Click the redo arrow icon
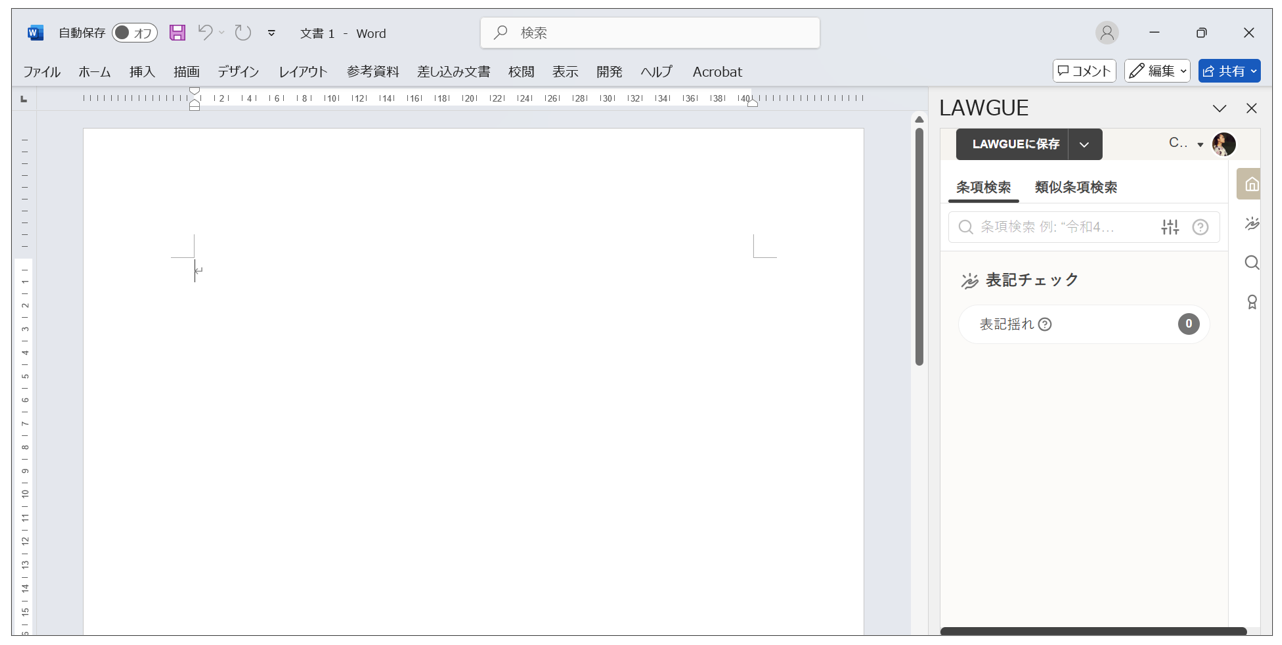 click(x=243, y=33)
